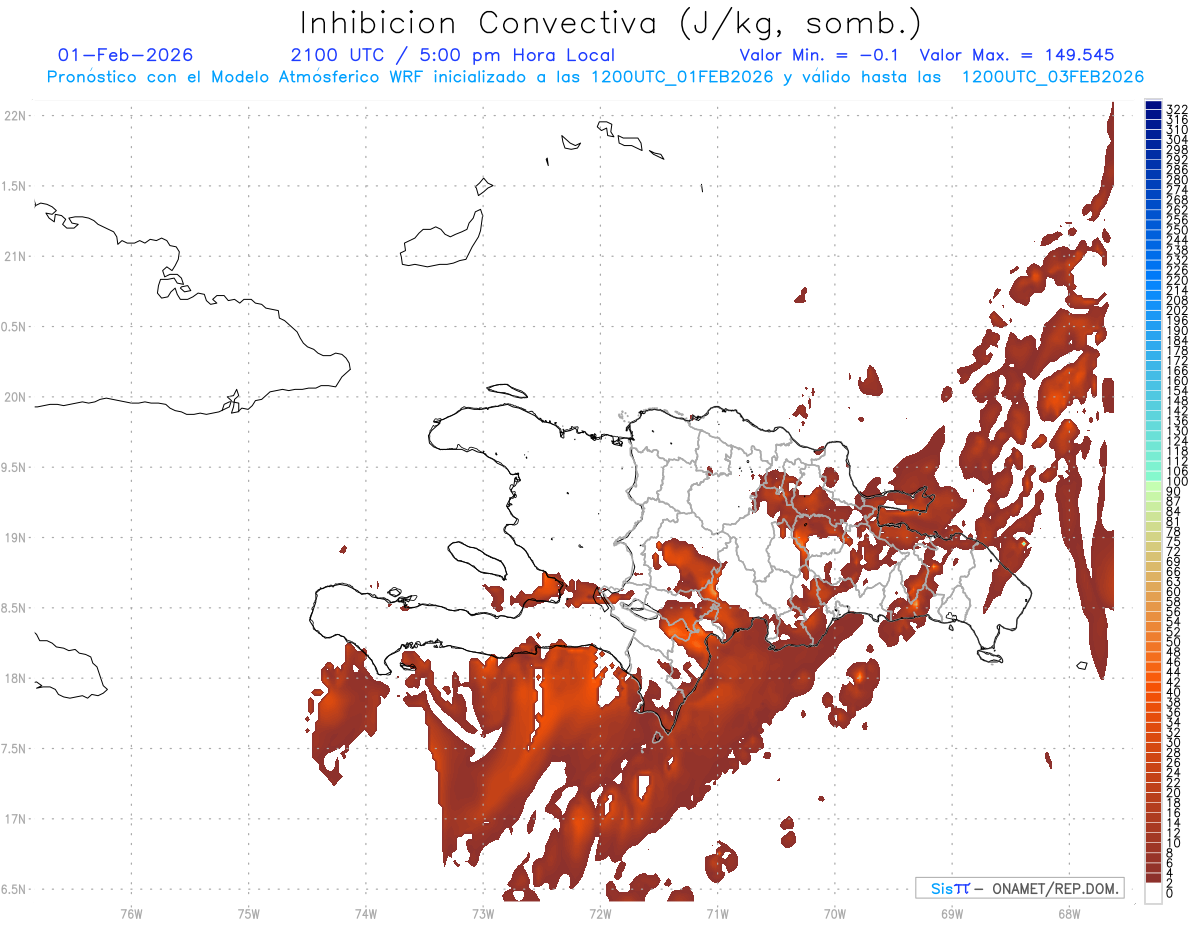Click the legend value '40'
The image size is (1200, 927).
(x=1174, y=692)
